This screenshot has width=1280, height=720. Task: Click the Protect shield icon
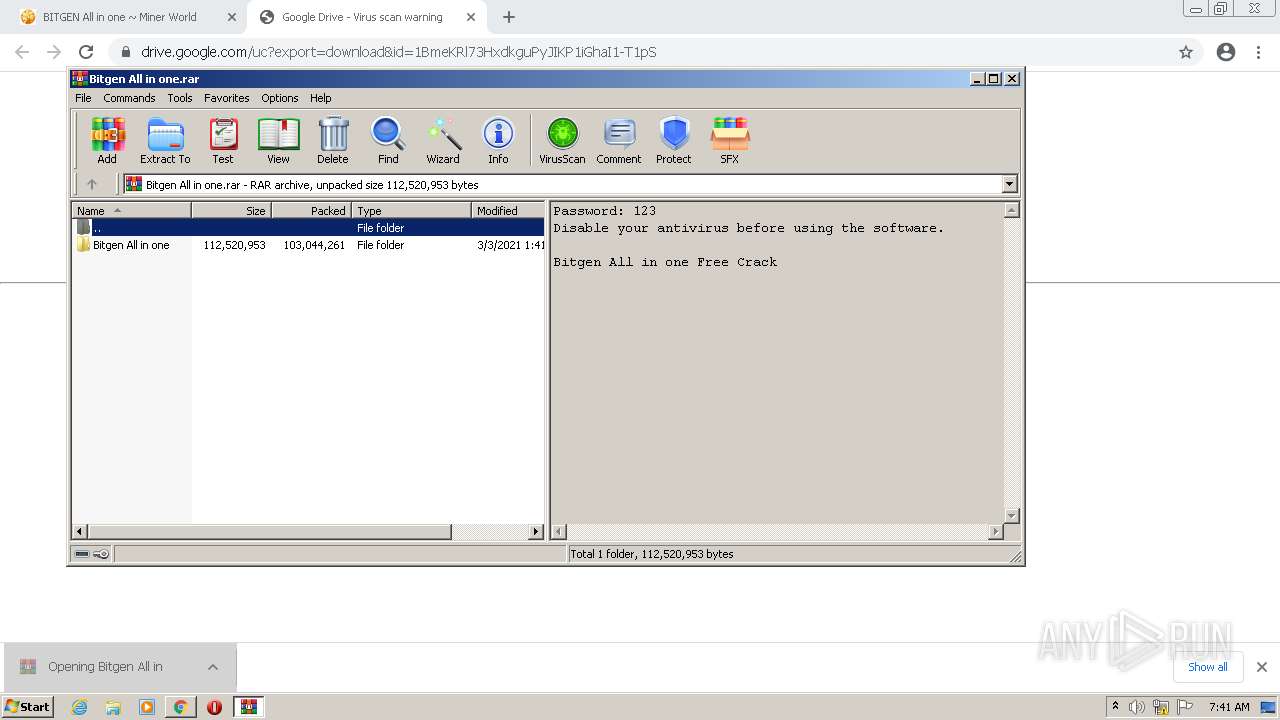click(674, 140)
